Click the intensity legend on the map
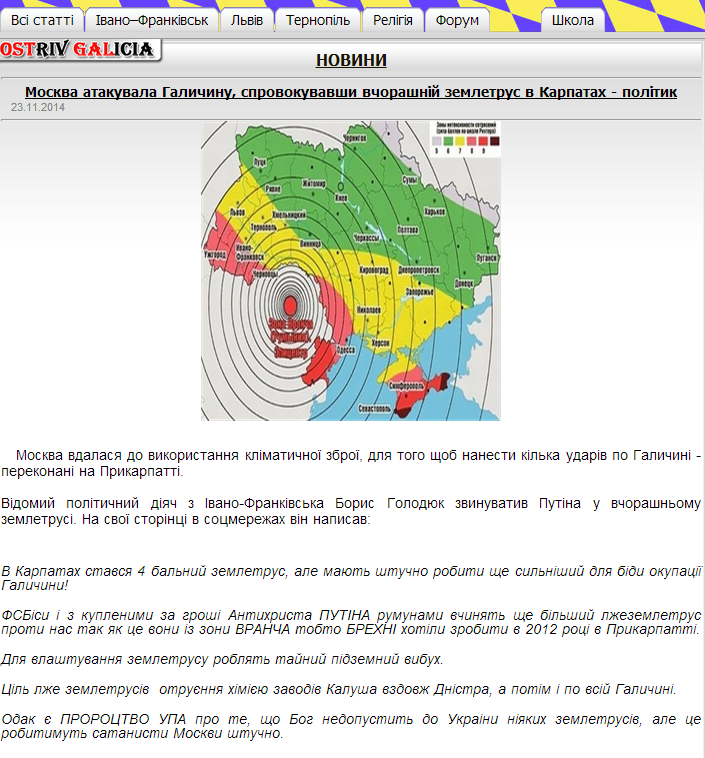Image resolution: width=705 pixels, height=758 pixels. click(465, 139)
